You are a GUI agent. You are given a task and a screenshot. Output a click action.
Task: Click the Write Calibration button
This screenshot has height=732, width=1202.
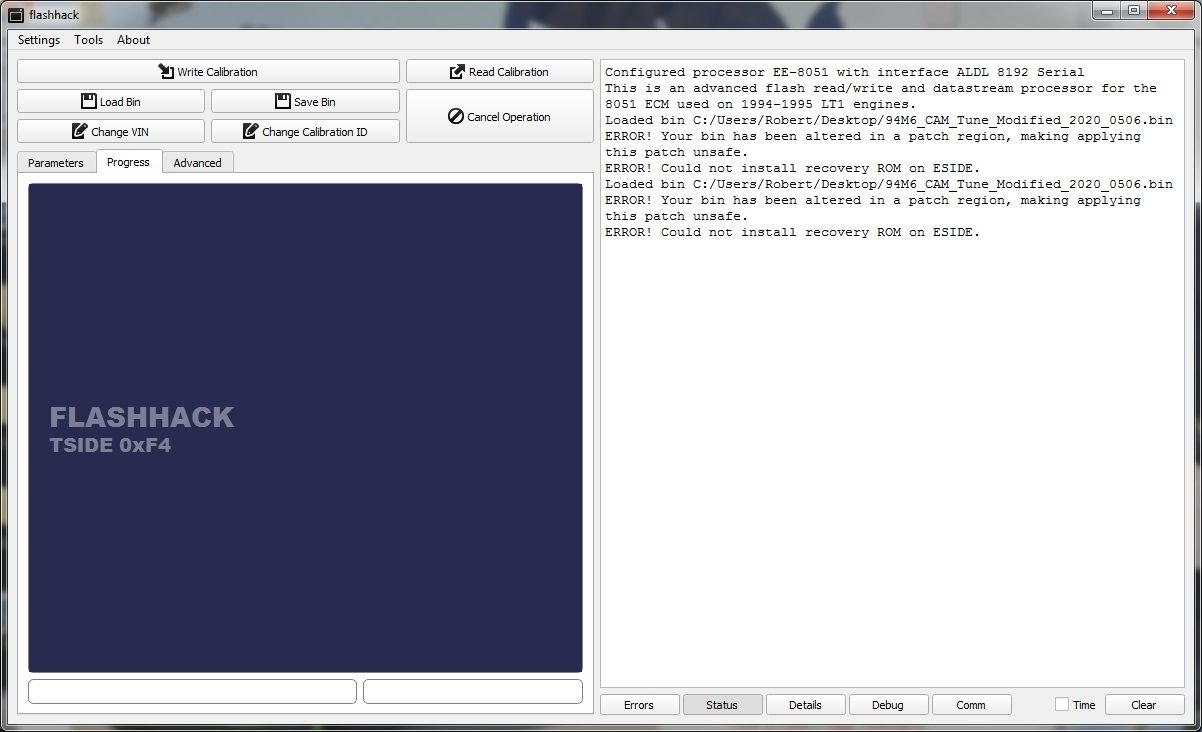(208, 72)
